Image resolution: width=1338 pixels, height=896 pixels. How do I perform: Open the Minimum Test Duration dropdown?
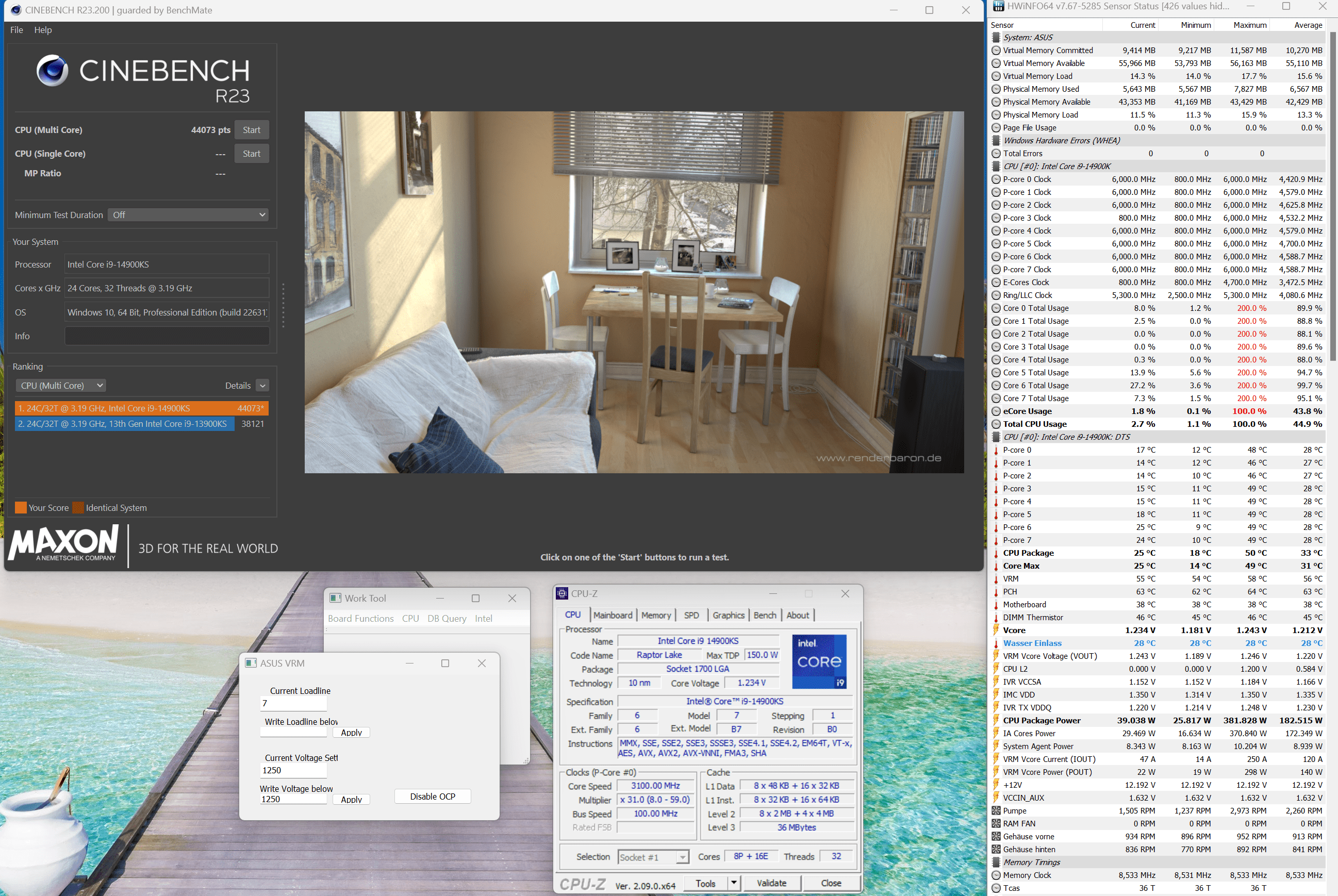tap(188, 215)
